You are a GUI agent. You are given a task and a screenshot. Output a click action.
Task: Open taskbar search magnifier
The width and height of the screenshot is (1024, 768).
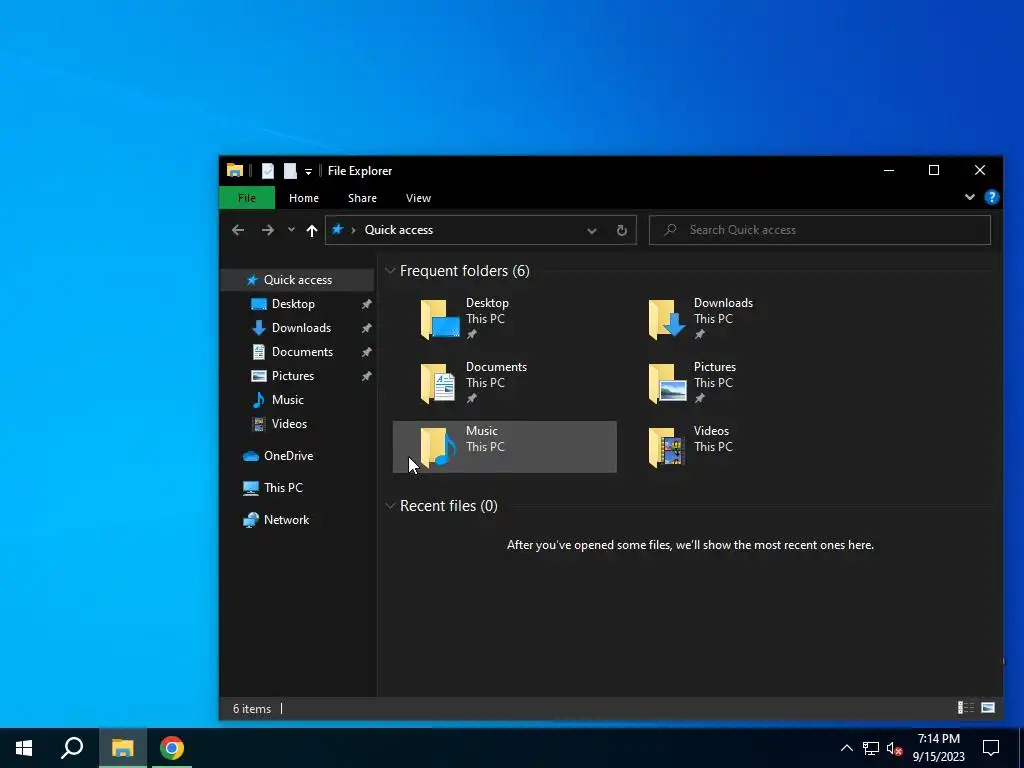(72, 748)
